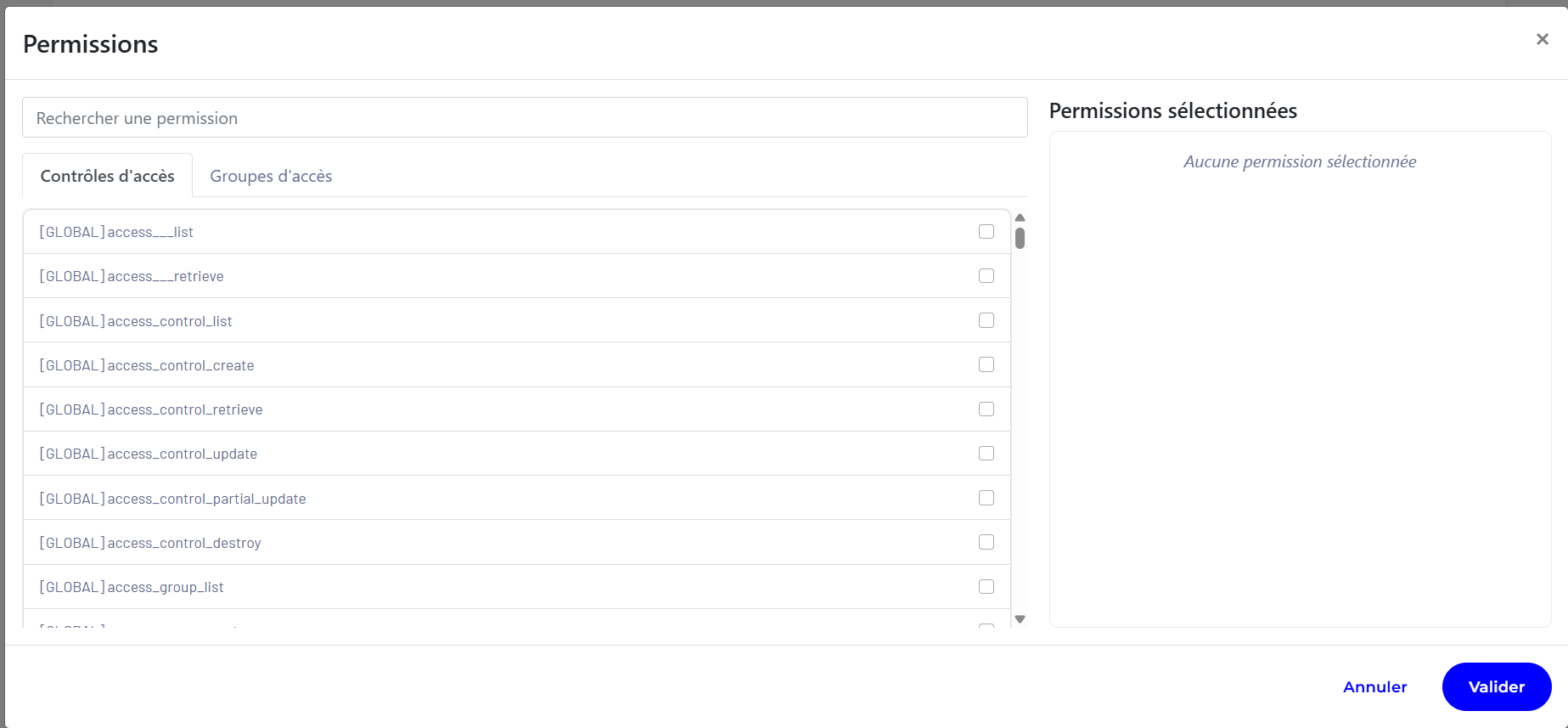Tick the access_control_partial_update checkbox
Image resolution: width=1568 pixels, height=728 pixels.
click(x=986, y=498)
